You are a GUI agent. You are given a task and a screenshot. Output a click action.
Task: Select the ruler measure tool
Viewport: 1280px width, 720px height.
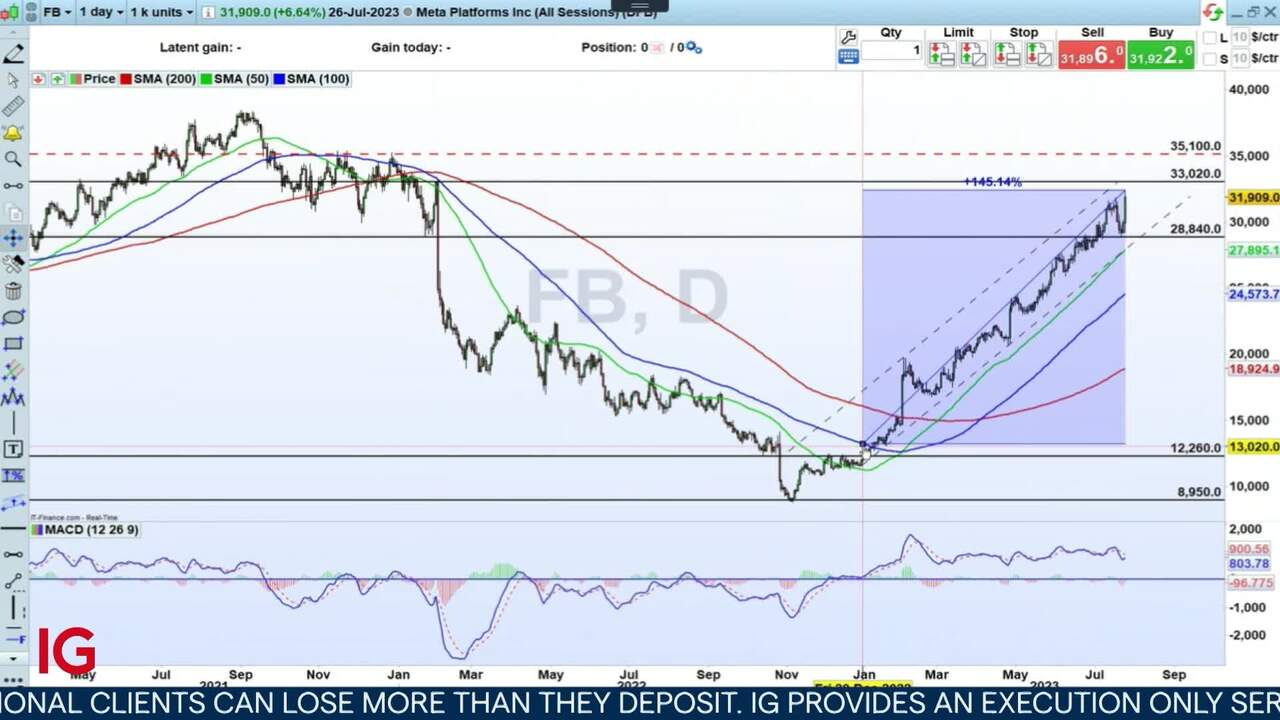(x=13, y=106)
